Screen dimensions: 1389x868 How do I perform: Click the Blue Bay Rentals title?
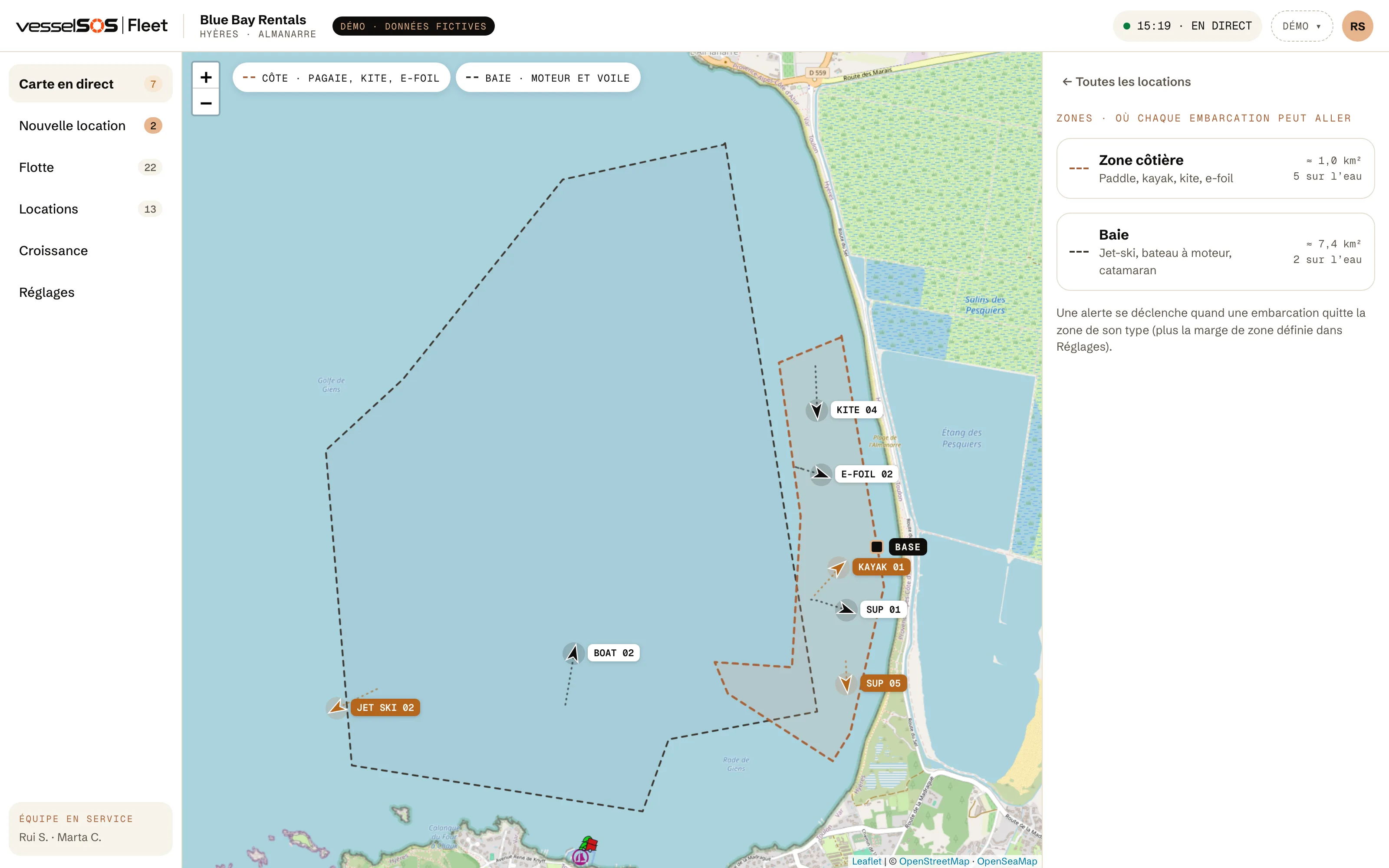253,20
